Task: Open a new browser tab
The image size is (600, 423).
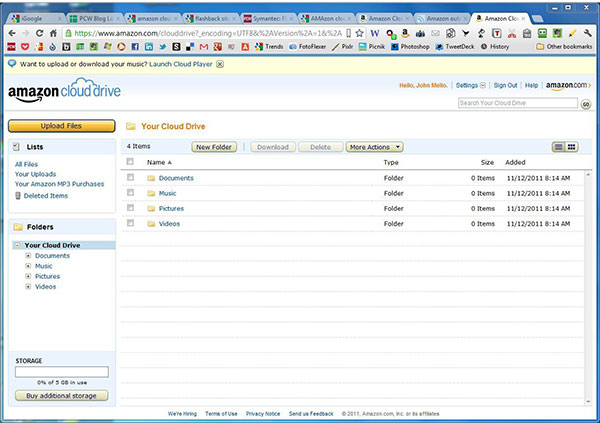Action: pyautogui.click(x=537, y=18)
